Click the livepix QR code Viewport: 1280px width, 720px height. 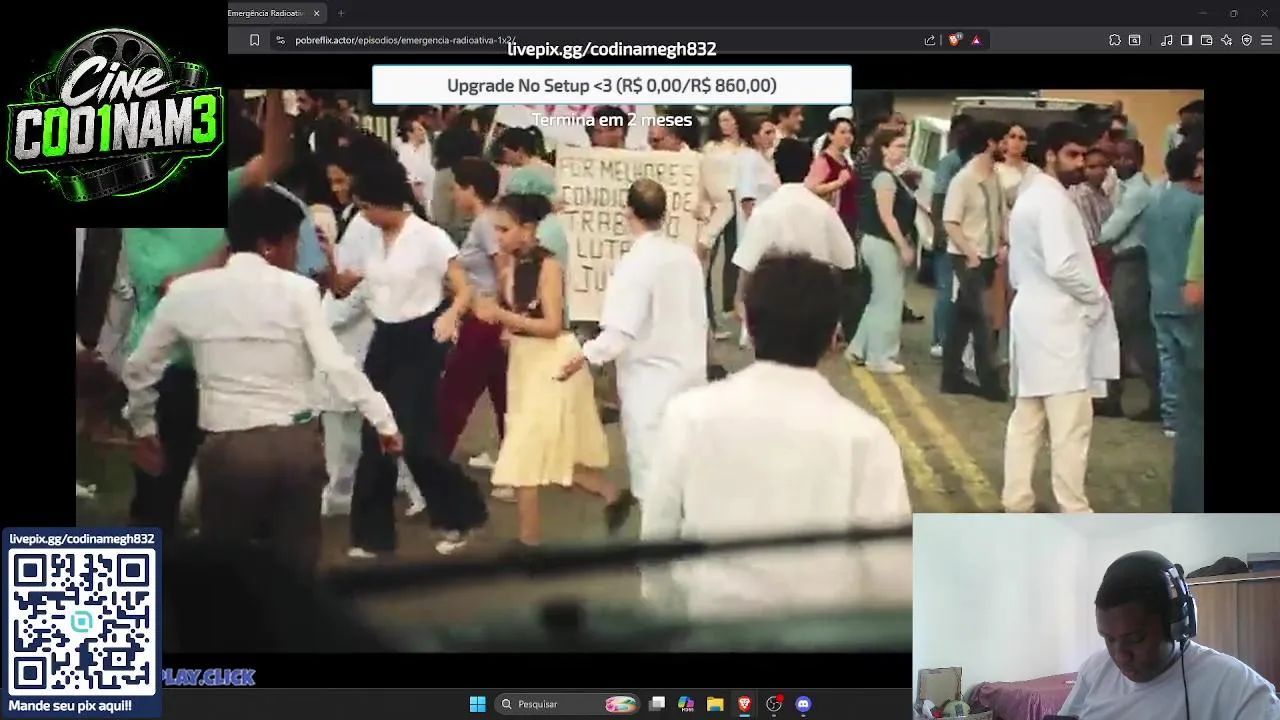[x=82, y=622]
